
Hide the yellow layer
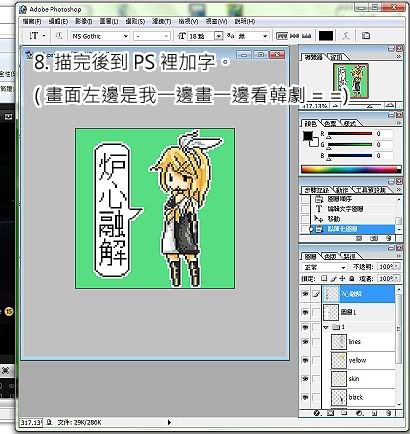click(x=305, y=360)
